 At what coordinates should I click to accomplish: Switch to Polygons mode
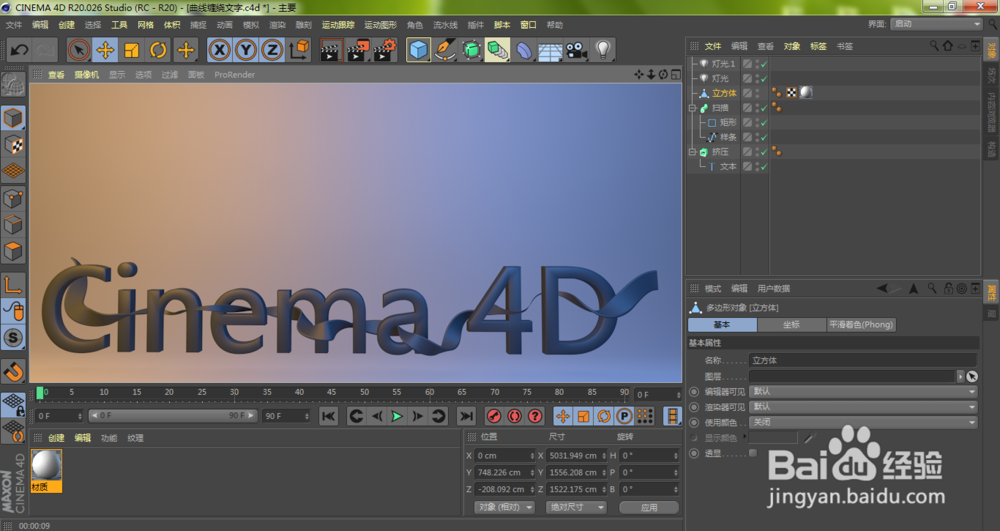click(13, 251)
